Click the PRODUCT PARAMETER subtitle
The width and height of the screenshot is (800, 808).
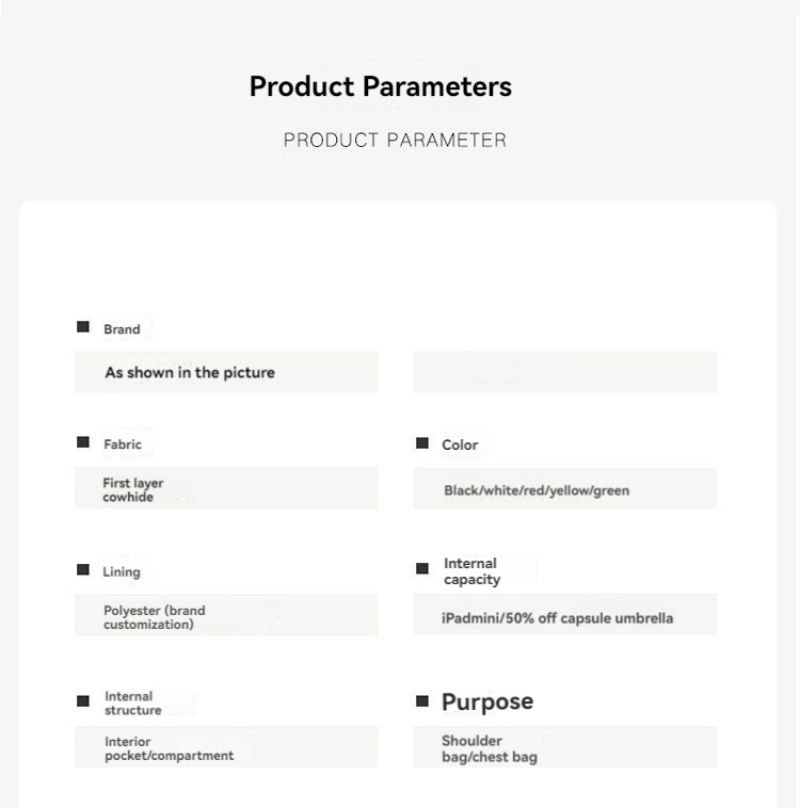coord(395,140)
